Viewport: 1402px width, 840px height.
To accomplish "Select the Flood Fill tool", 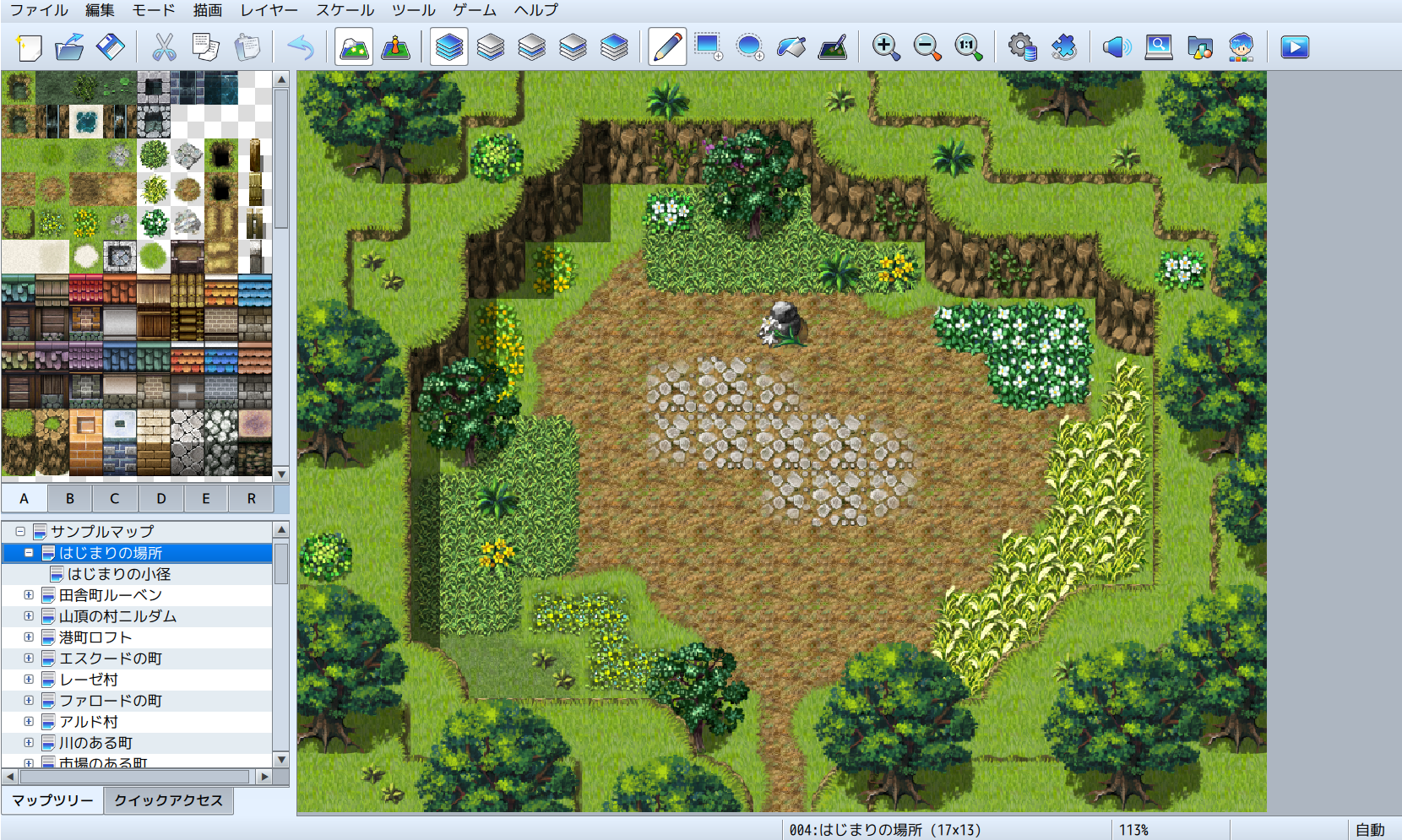I will point(791,47).
